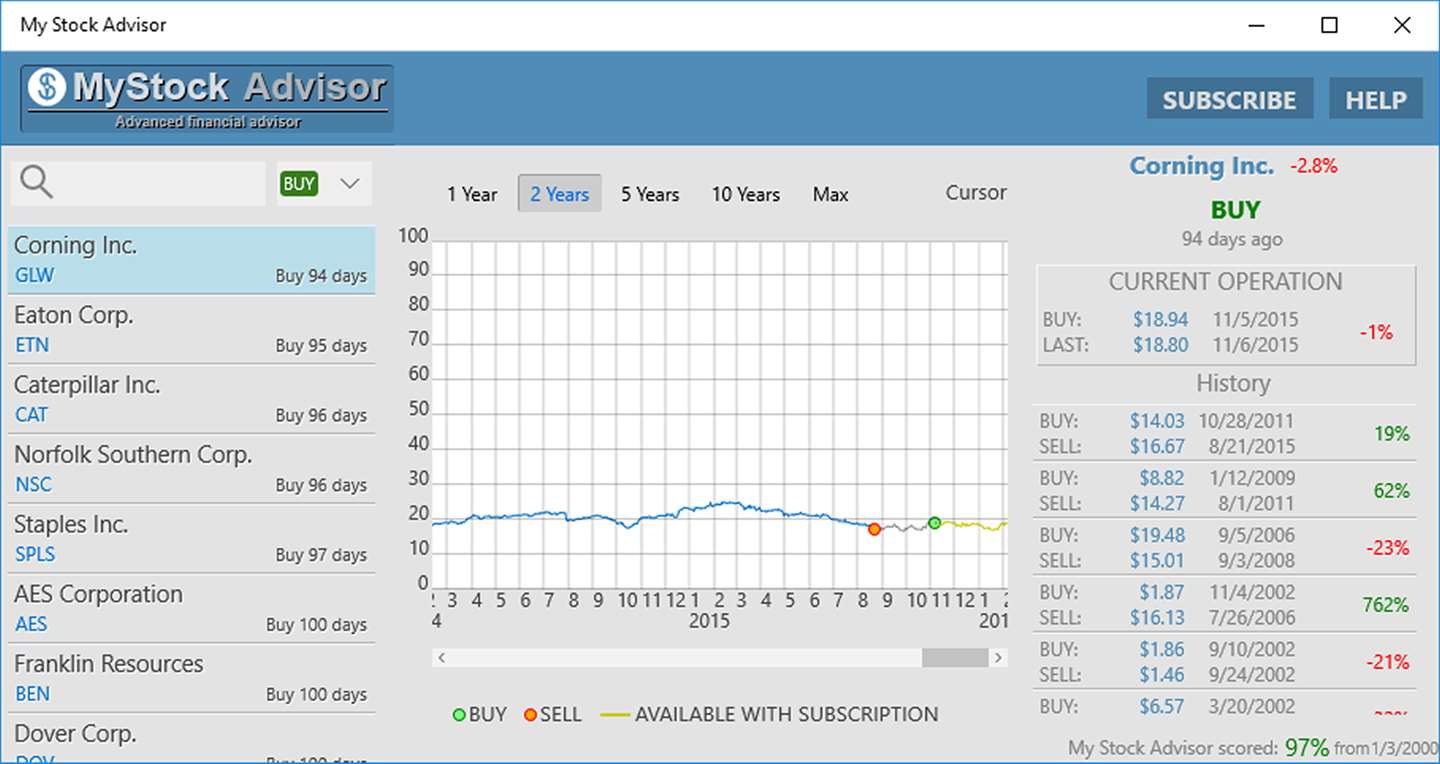Click the -23% history result
Image resolution: width=1440 pixels, height=764 pixels.
[1386, 547]
